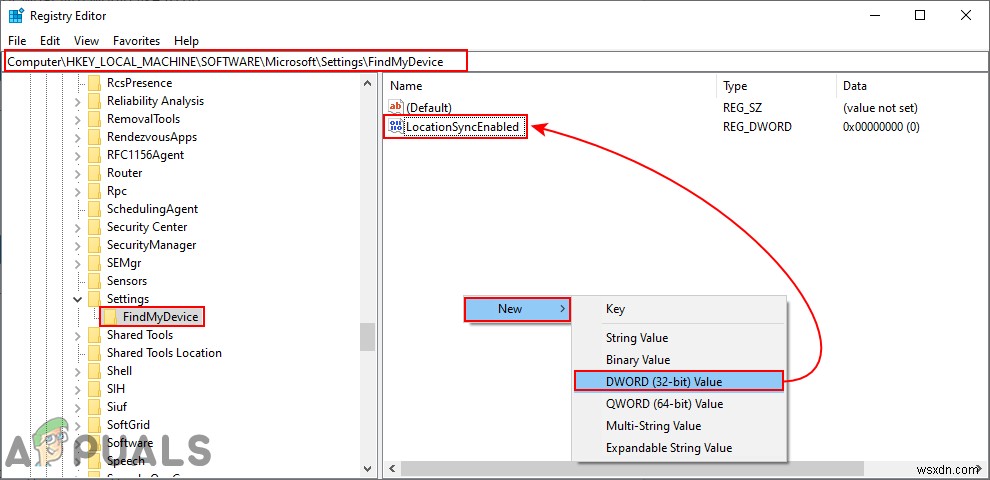Choose DWORD (32-bit) Value from submenu
Screen dimensions: 990x480
678,381
